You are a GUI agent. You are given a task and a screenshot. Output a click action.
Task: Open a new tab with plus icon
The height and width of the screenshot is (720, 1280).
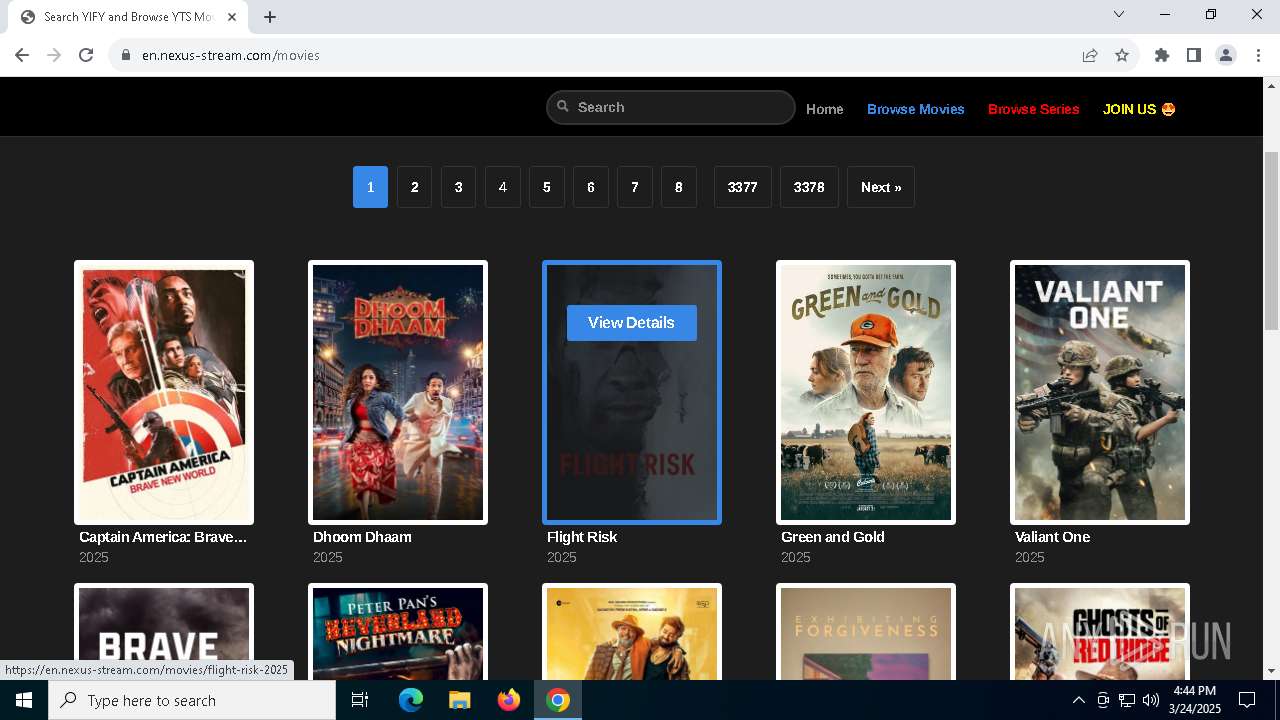(x=270, y=16)
